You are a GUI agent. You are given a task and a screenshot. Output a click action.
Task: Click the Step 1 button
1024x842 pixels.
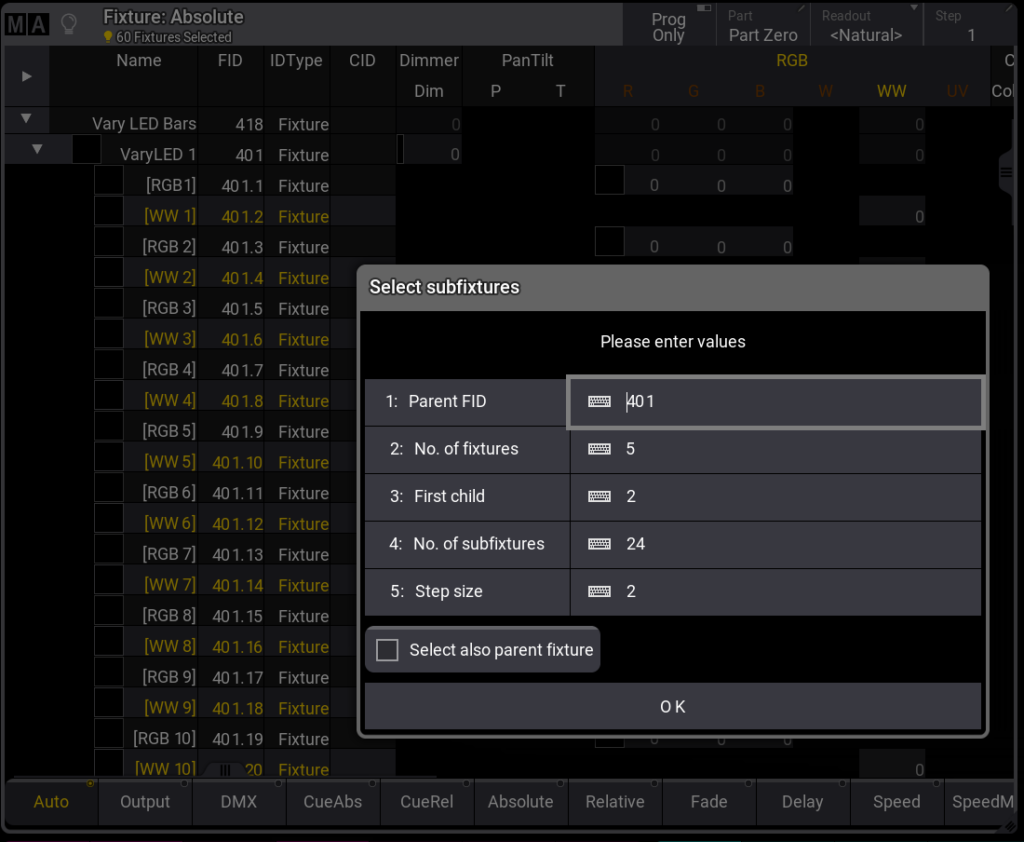pyautogui.click(x=970, y=26)
